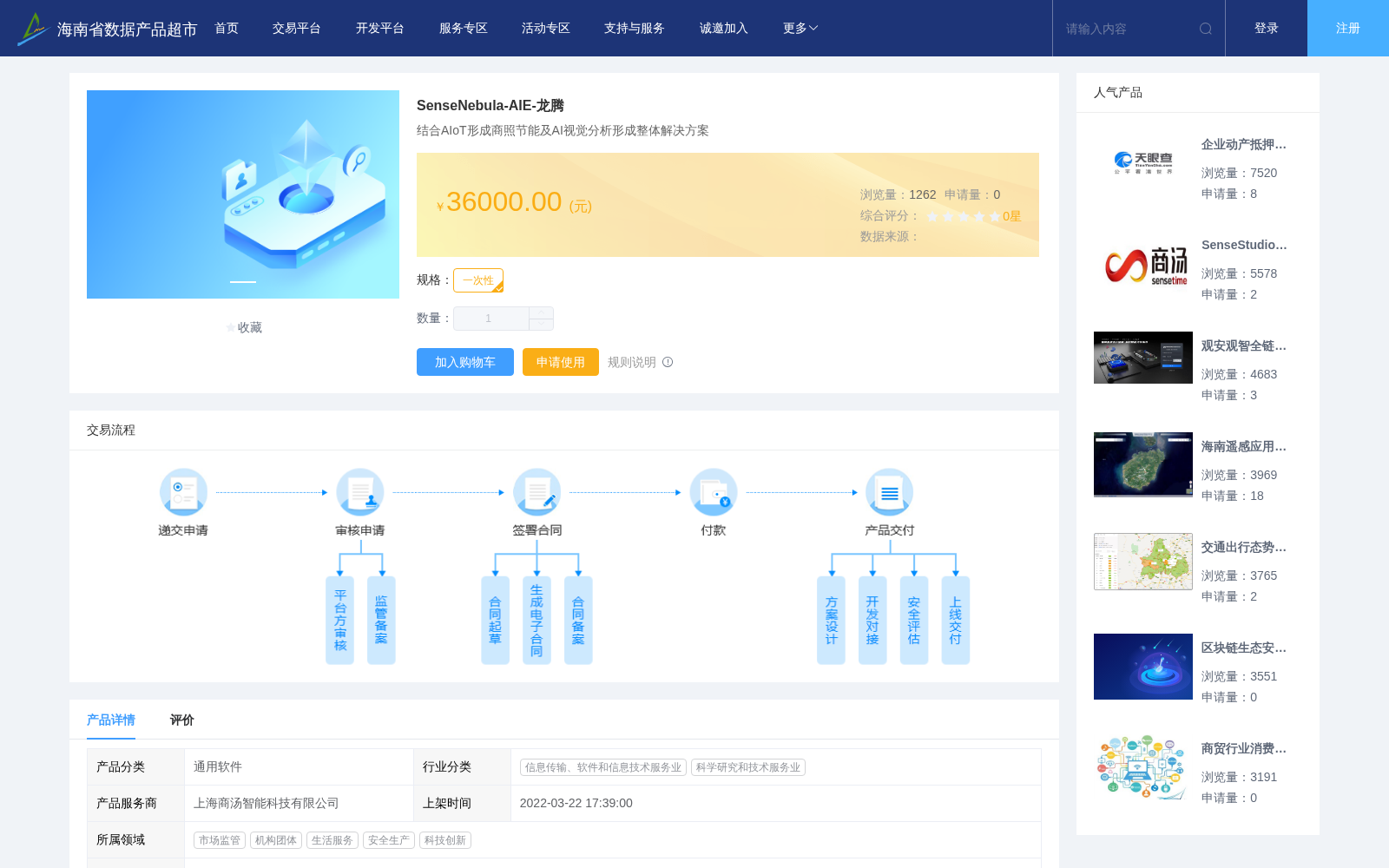Click the 上线交付 sub-step box
The width and height of the screenshot is (1389, 868).
click(x=955, y=620)
